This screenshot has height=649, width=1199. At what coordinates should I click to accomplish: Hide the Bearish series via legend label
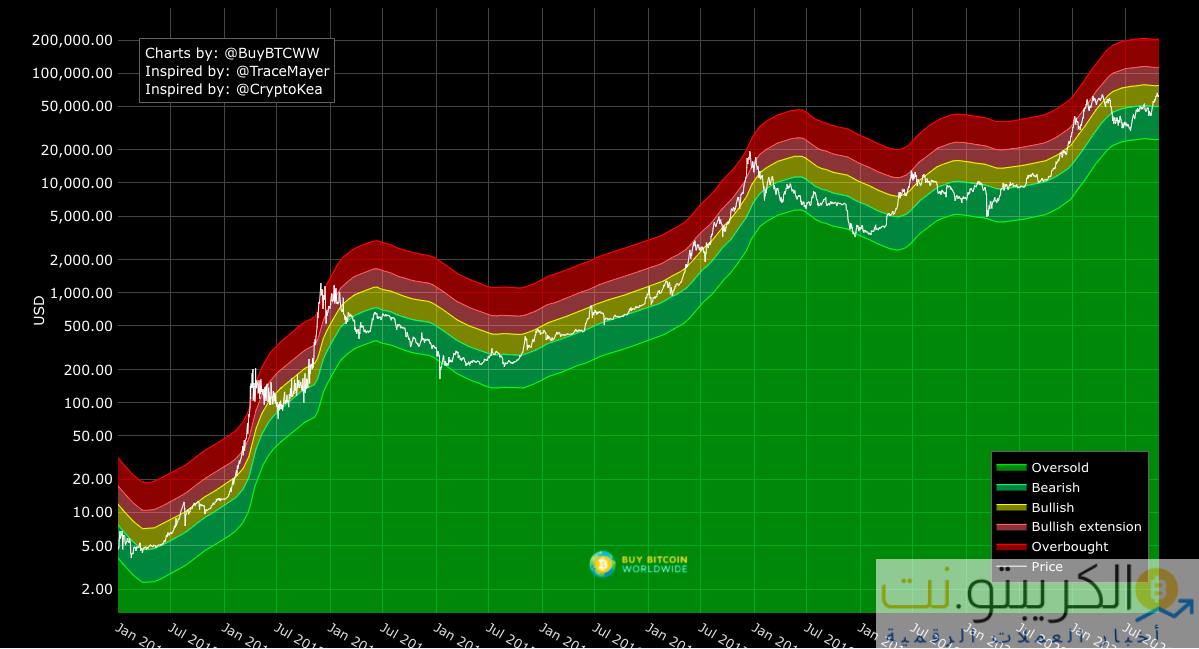(x=1055, y=488)
